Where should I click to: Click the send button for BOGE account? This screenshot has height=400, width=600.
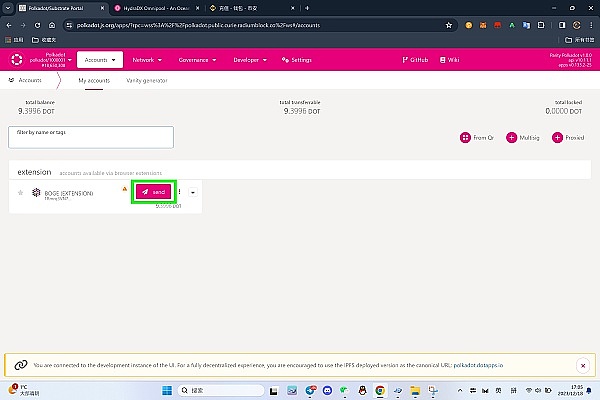click(x=153, y=192)
